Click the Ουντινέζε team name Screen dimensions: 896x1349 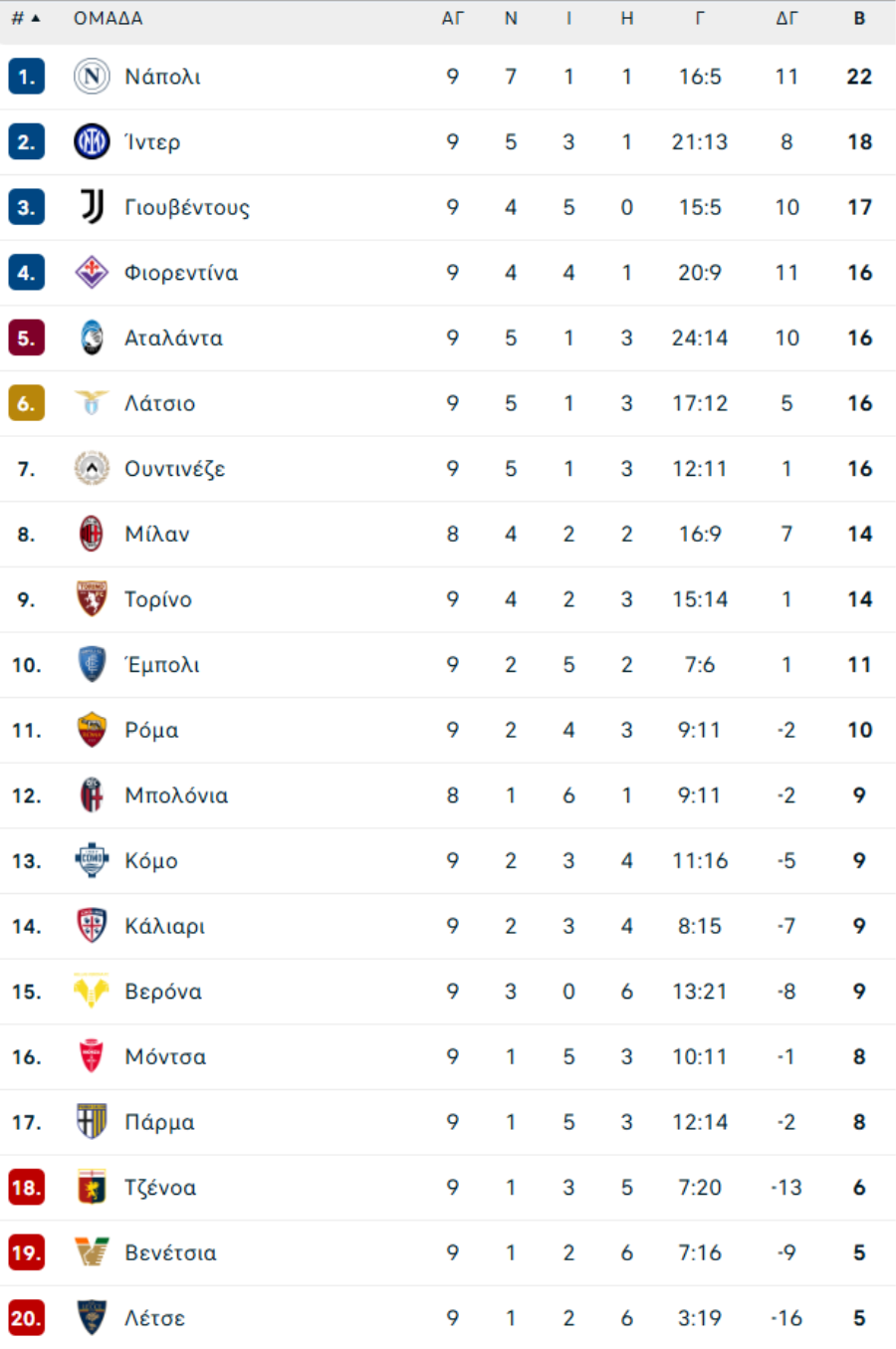(174, 469)
